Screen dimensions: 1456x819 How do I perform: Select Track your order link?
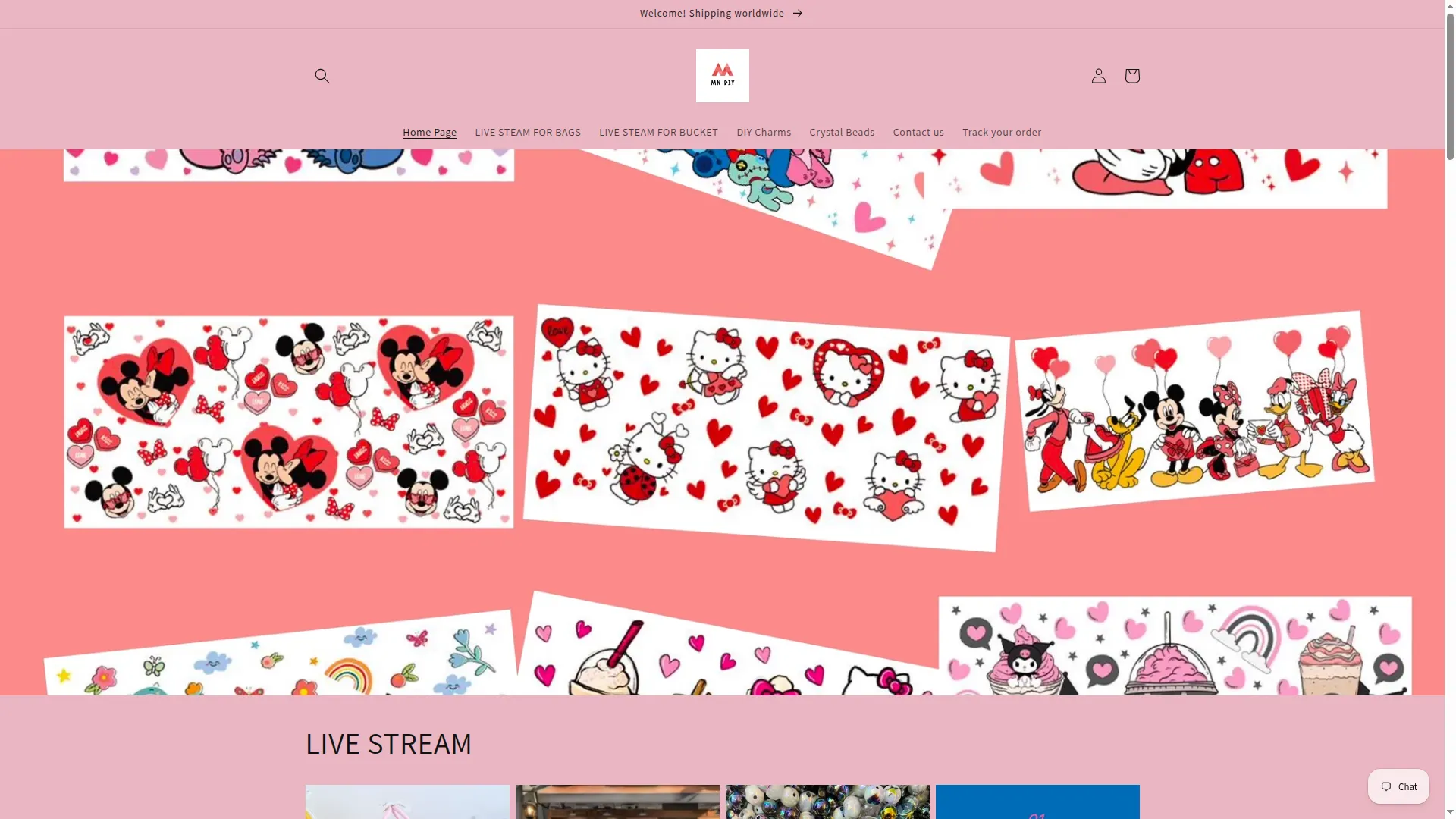click(1002, 132)
